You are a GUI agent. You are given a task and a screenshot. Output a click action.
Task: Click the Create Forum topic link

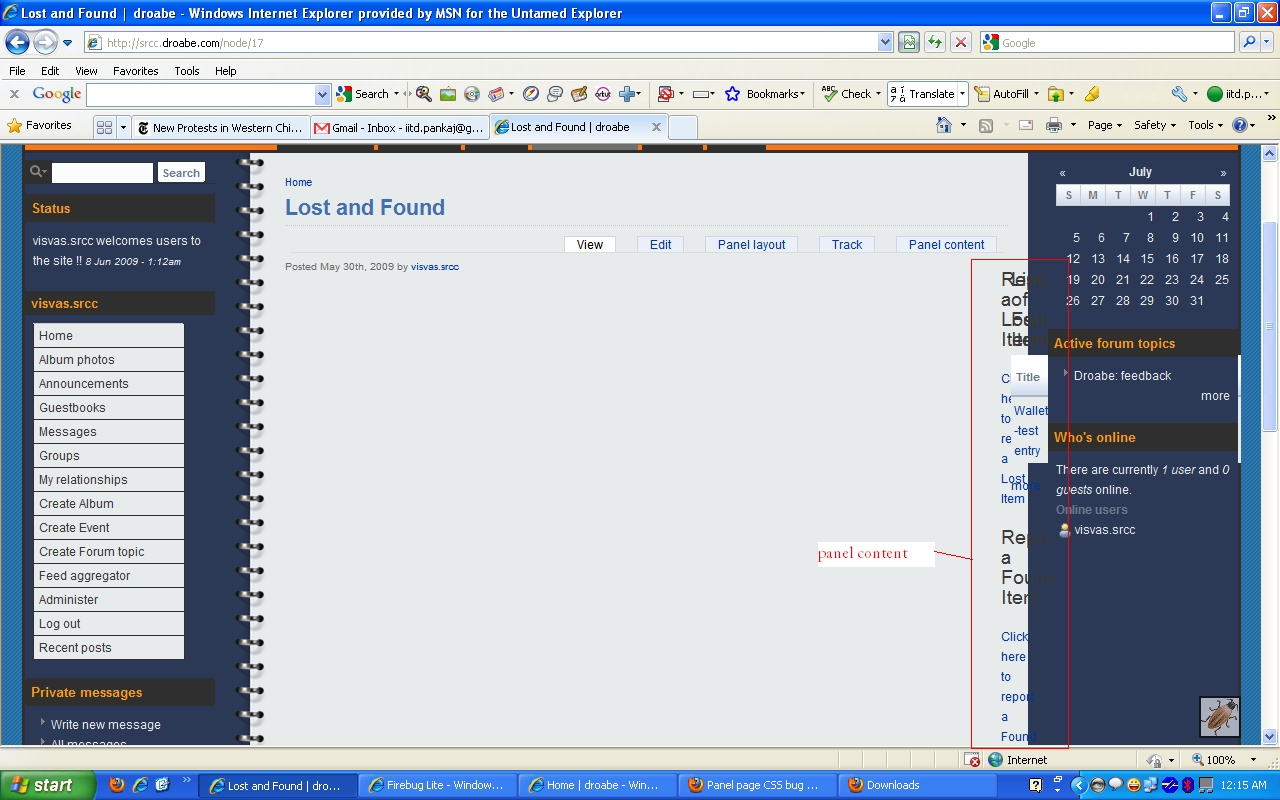(x=92, y=551)
